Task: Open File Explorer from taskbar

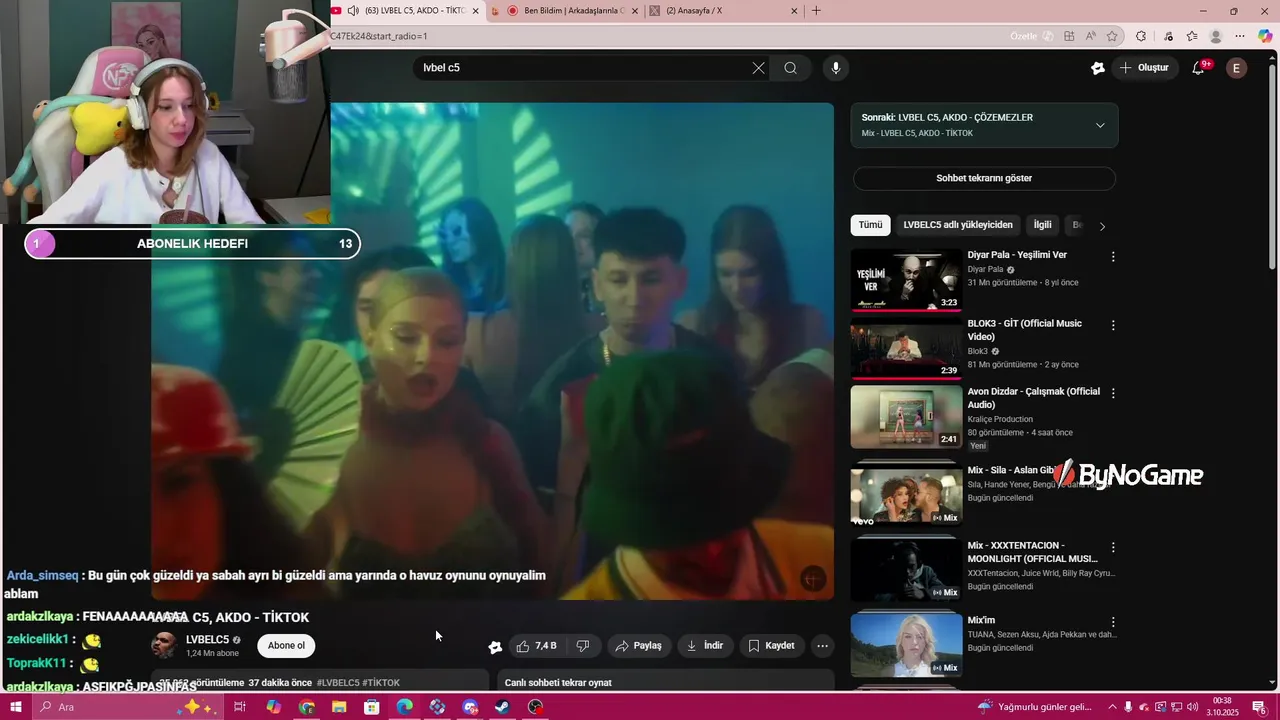Action: click(339, 707)
